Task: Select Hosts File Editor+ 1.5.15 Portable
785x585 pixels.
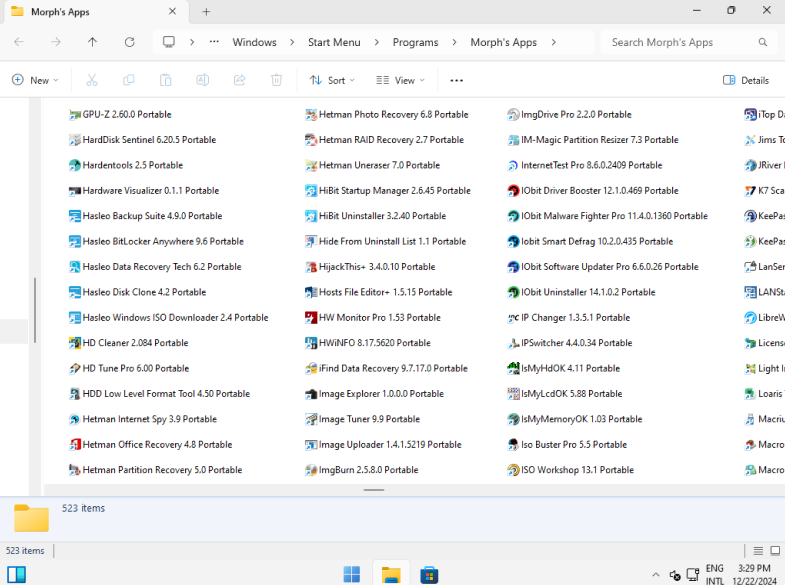Action: pyautogui.click(x=378, y=292)
